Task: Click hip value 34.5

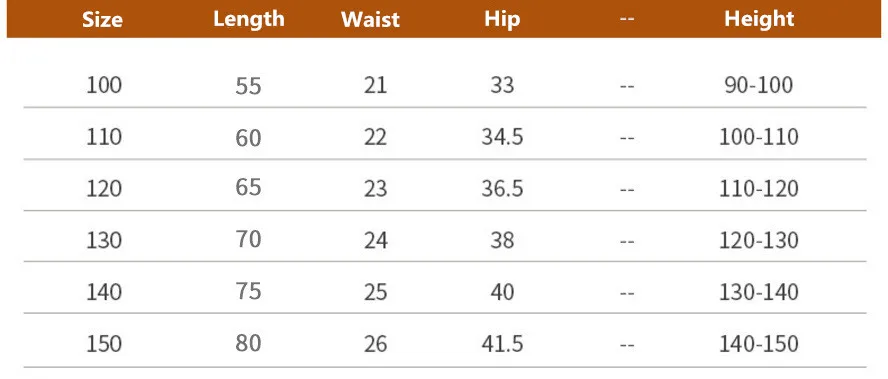Action: (502, 137)
